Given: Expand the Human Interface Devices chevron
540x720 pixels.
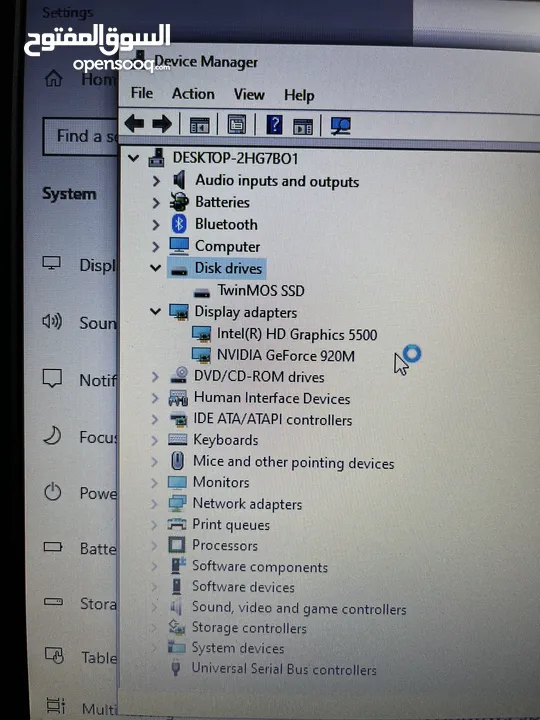Looking at the screenshot, I should 155,398.
